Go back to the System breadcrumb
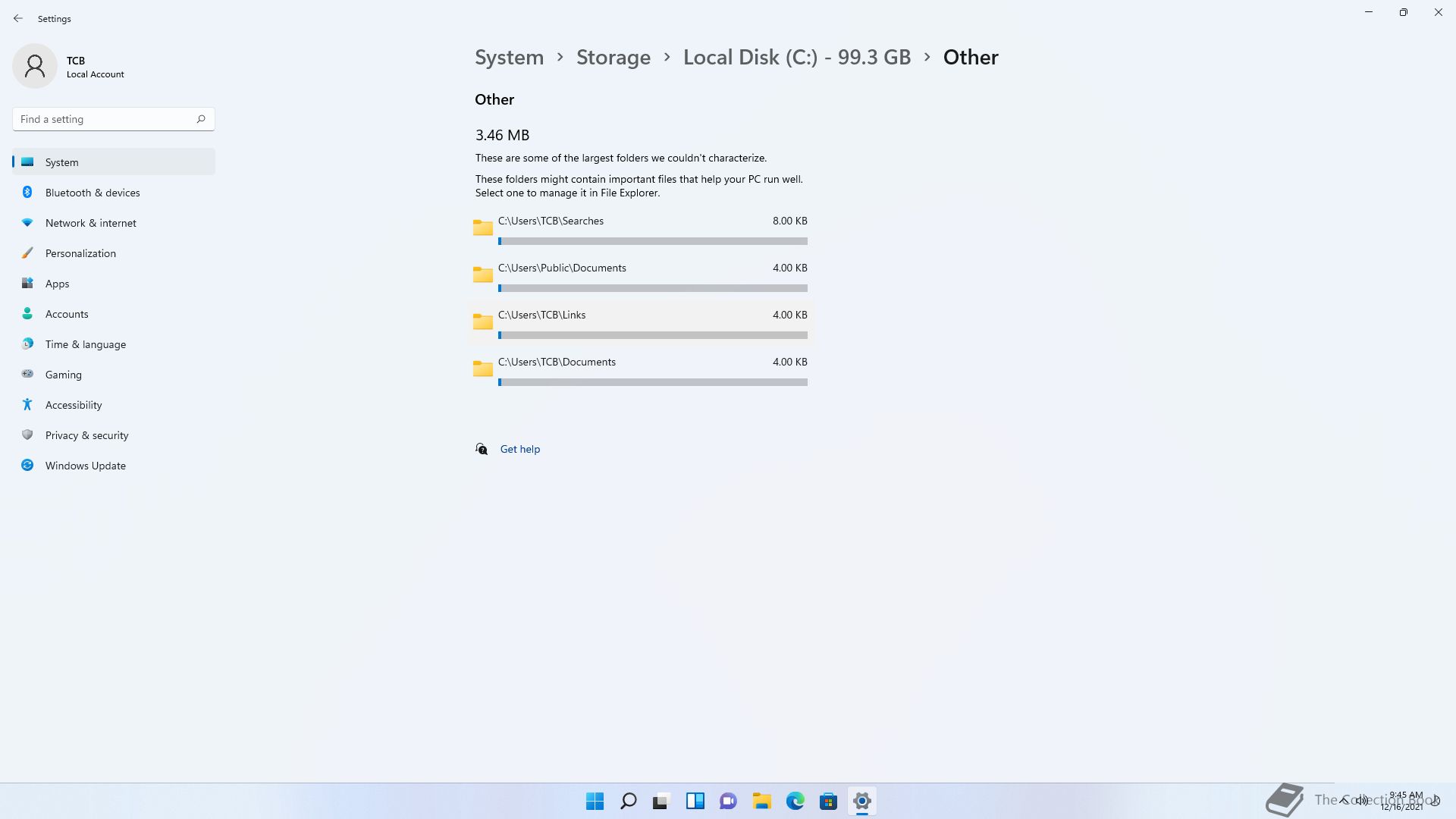Screen dimensions: 1456x819 tap(509, 57)
